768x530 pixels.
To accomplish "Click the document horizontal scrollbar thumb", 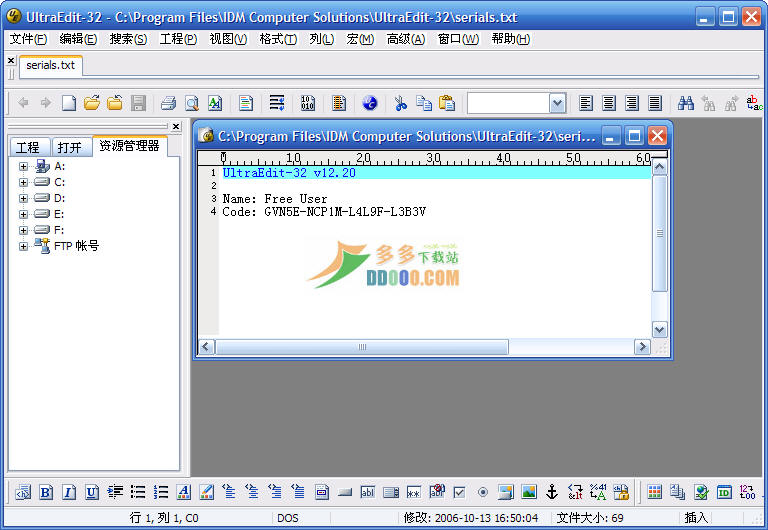I will (362, 347).
